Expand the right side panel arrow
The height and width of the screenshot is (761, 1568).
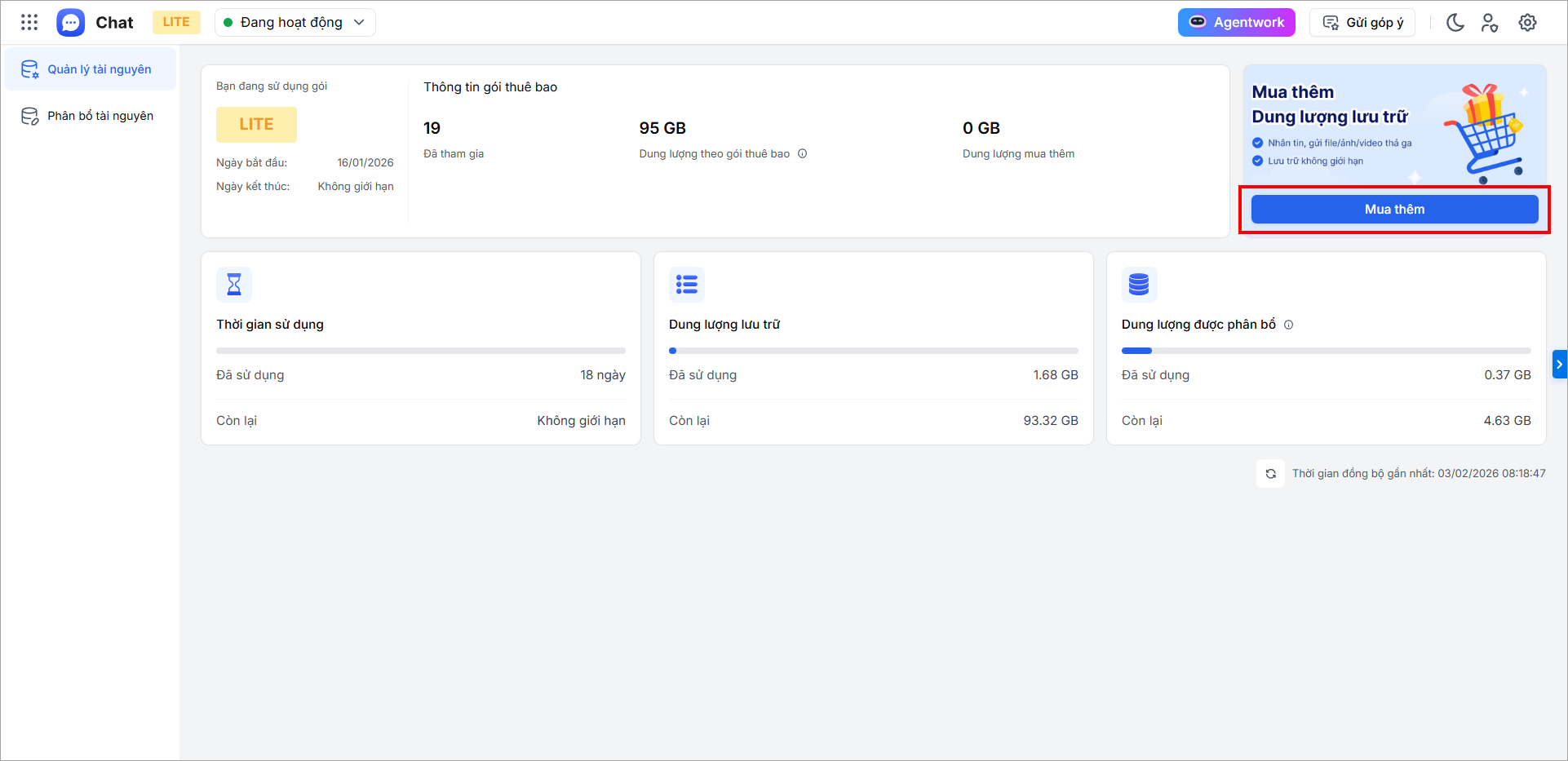point(1559,364)
